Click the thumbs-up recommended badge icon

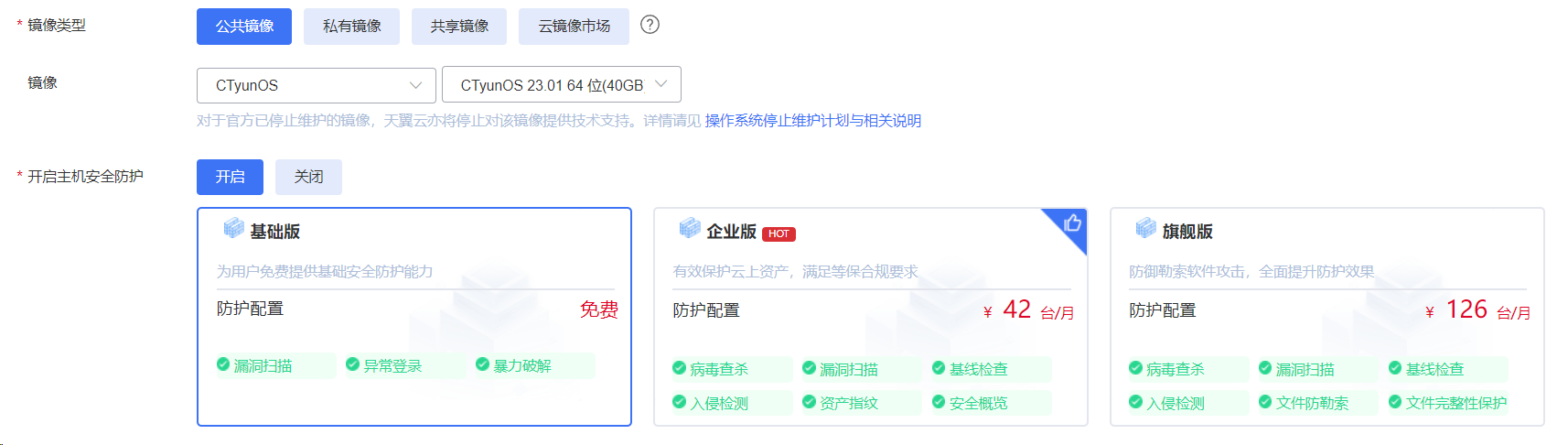1072,222
